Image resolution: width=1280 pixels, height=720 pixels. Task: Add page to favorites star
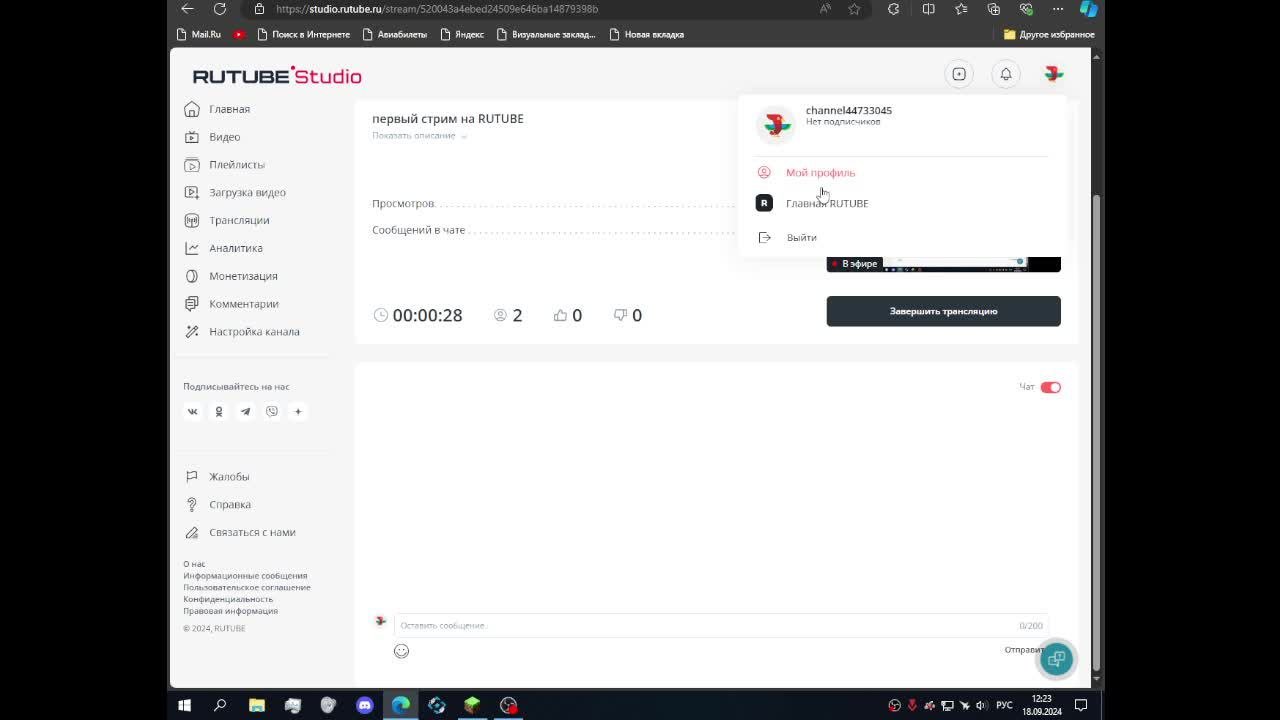click(854, 8)
